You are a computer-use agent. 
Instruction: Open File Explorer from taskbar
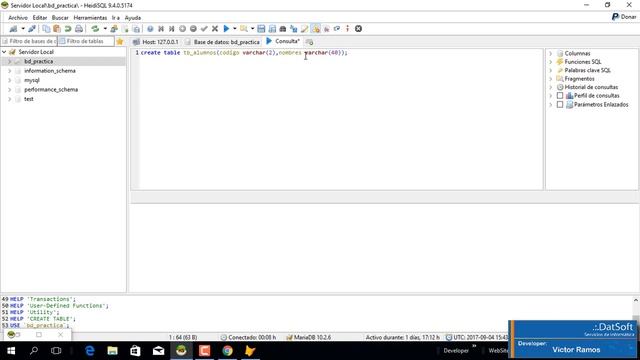click(x=112, y=351)
